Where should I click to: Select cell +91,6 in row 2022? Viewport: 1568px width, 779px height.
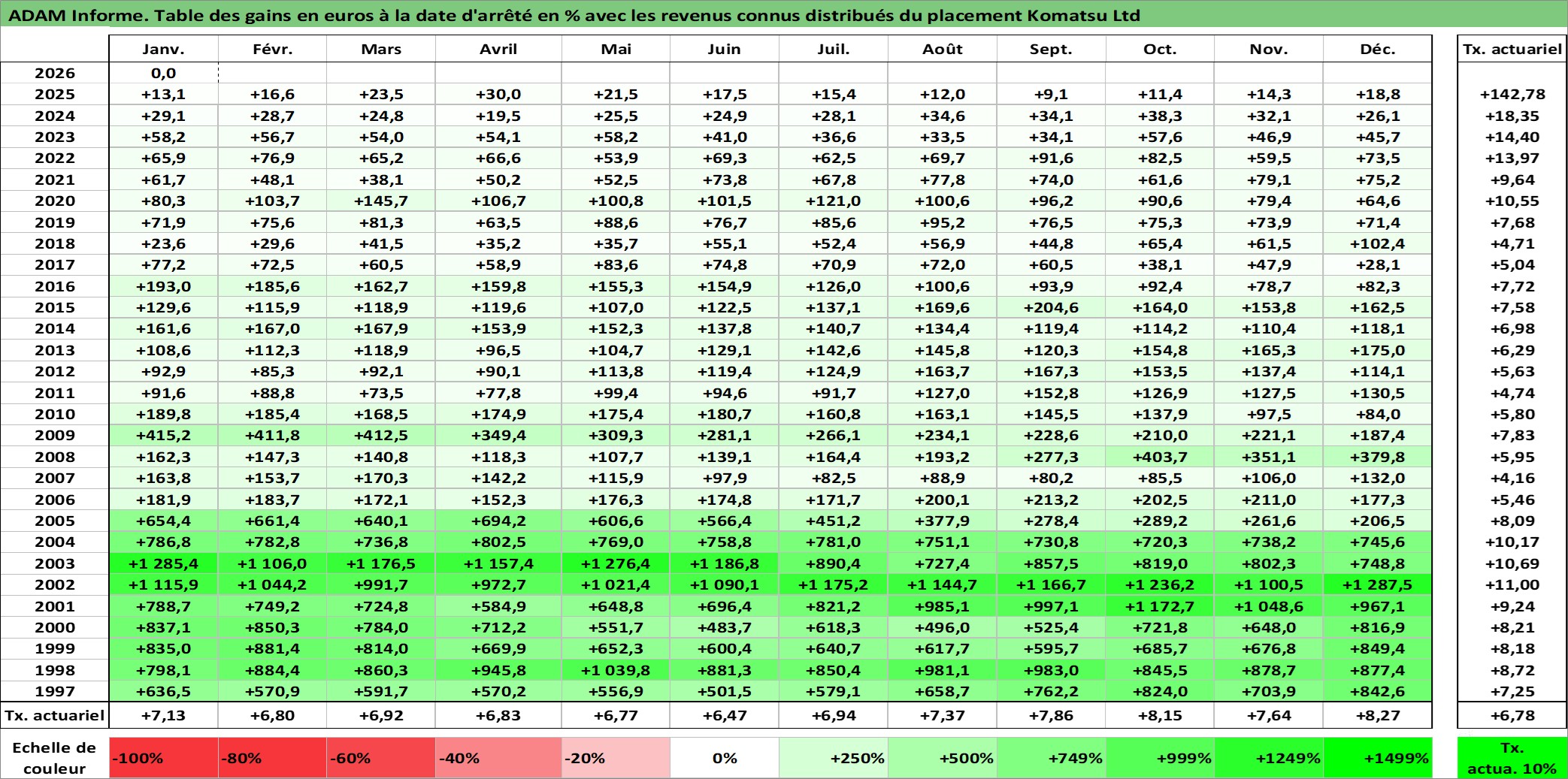coord(1052,158)
